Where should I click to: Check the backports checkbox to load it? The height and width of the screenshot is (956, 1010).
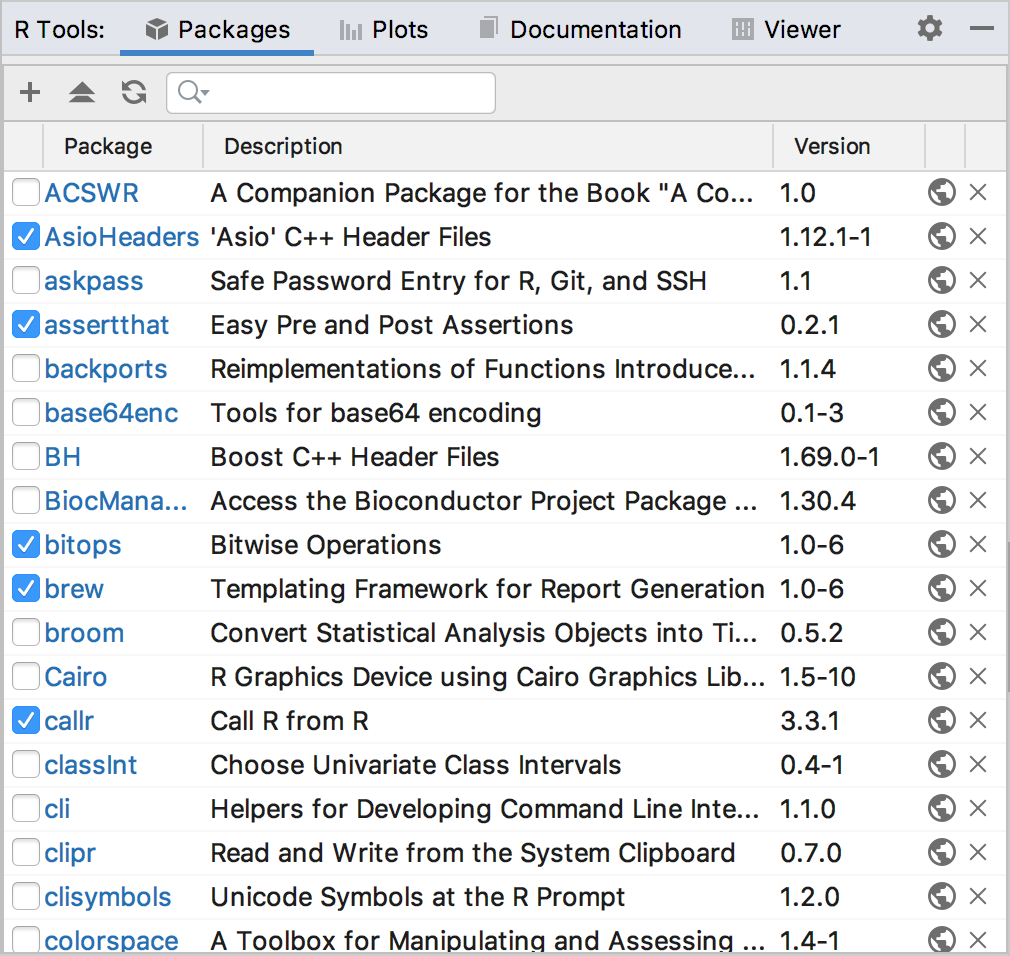click(x=25, y=368)
